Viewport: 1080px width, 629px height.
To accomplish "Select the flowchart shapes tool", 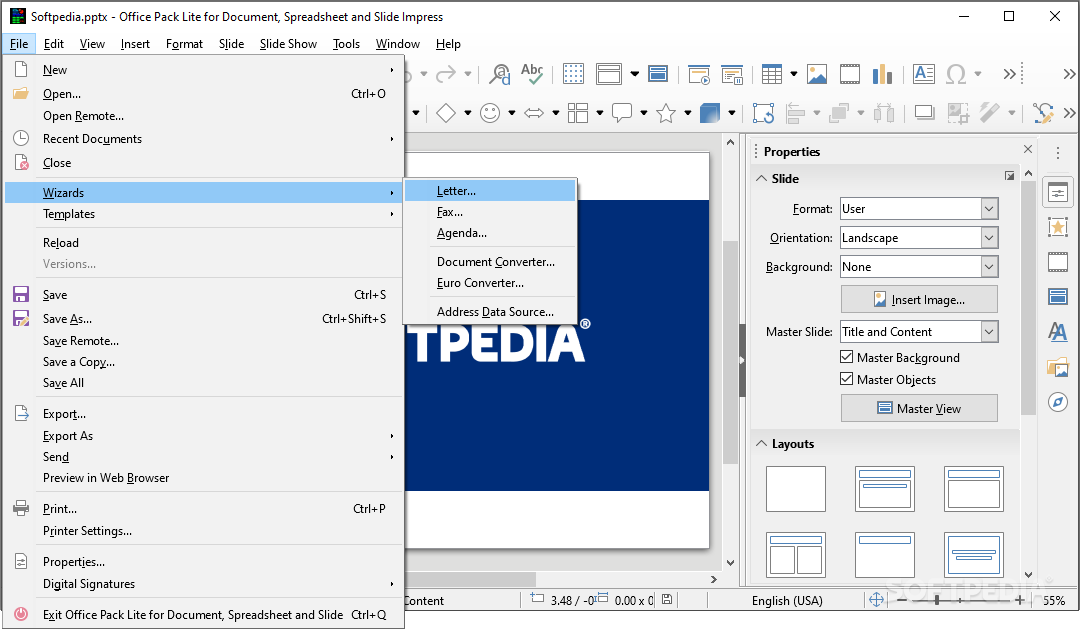I will pos(578,113).
